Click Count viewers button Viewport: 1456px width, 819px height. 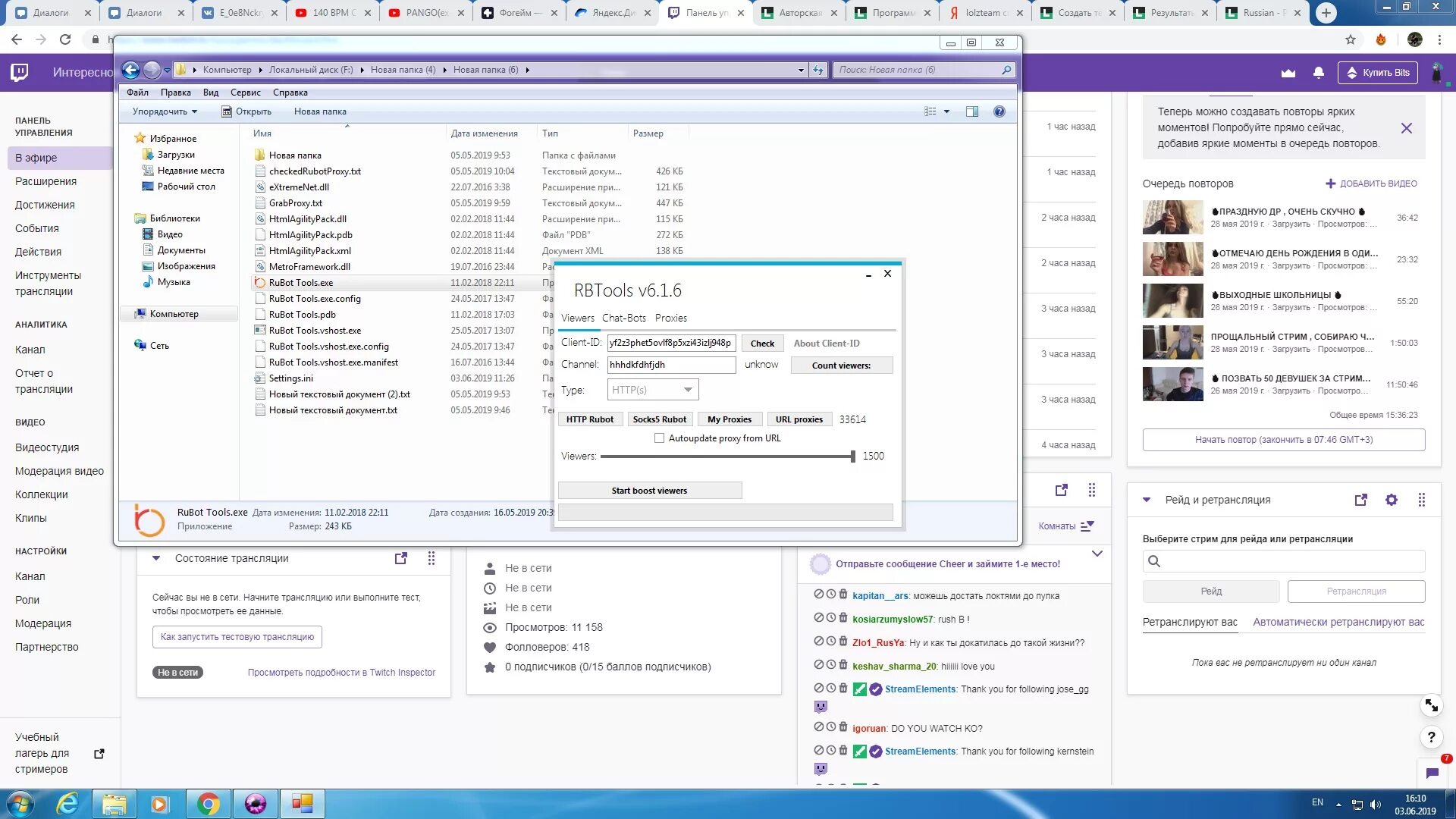pyautogui.click(x=841, y=366)
